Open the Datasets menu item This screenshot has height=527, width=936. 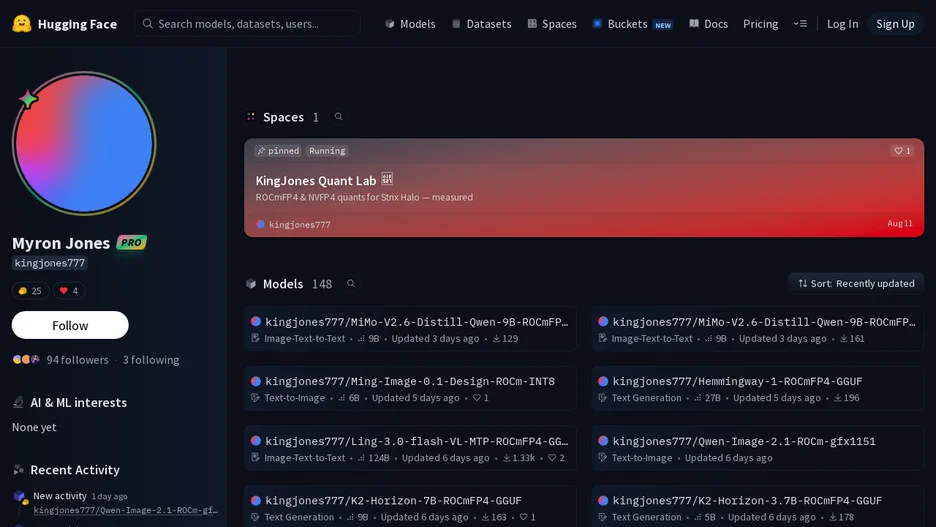click(482, 24)
